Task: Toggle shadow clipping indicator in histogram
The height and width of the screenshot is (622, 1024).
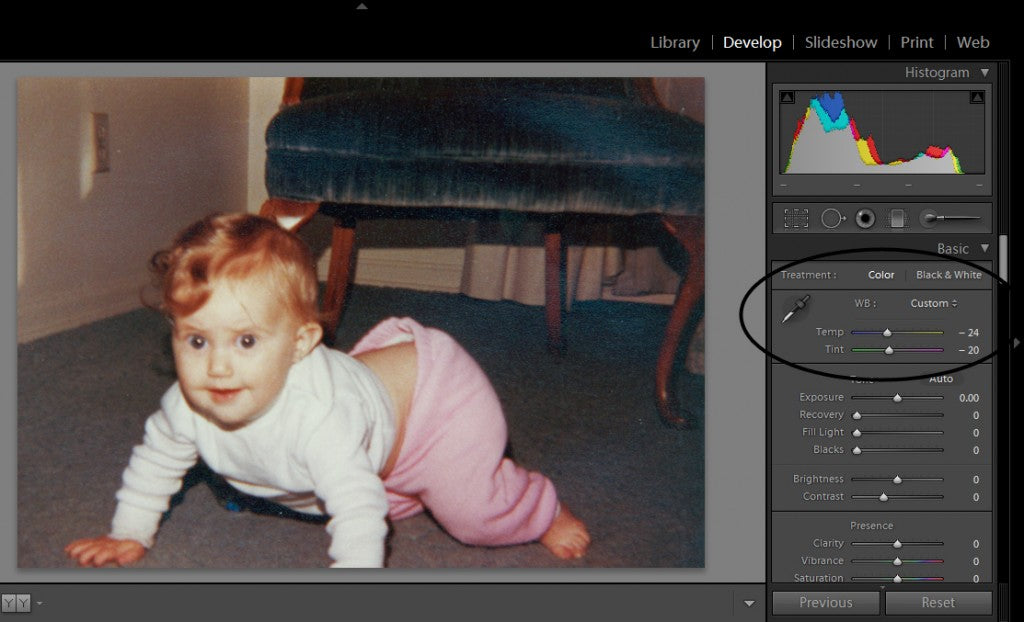Action: 787,97
